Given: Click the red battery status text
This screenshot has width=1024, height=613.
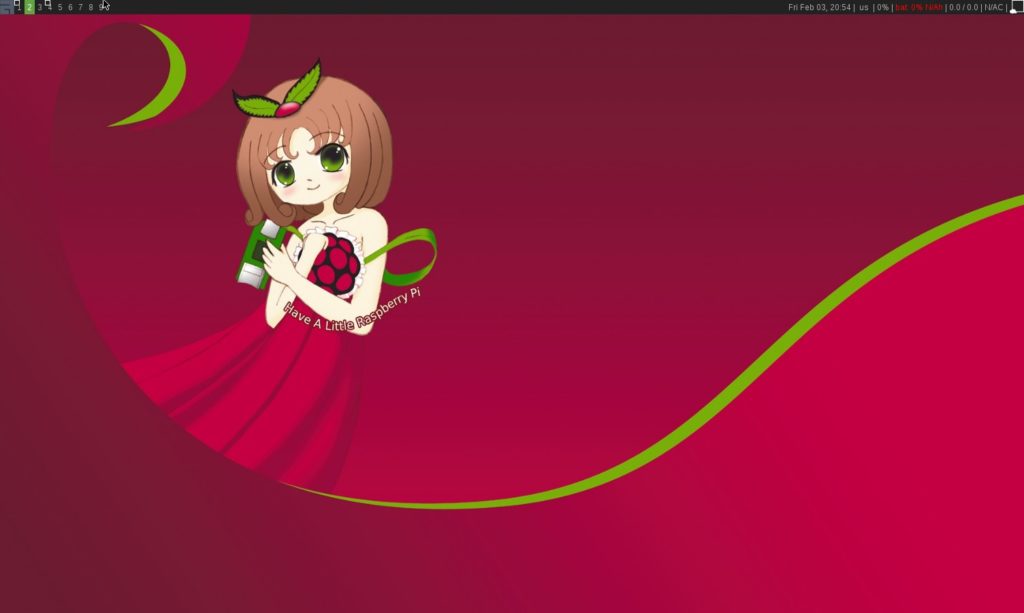Looking at the screenshot, I should pos(919,7).
